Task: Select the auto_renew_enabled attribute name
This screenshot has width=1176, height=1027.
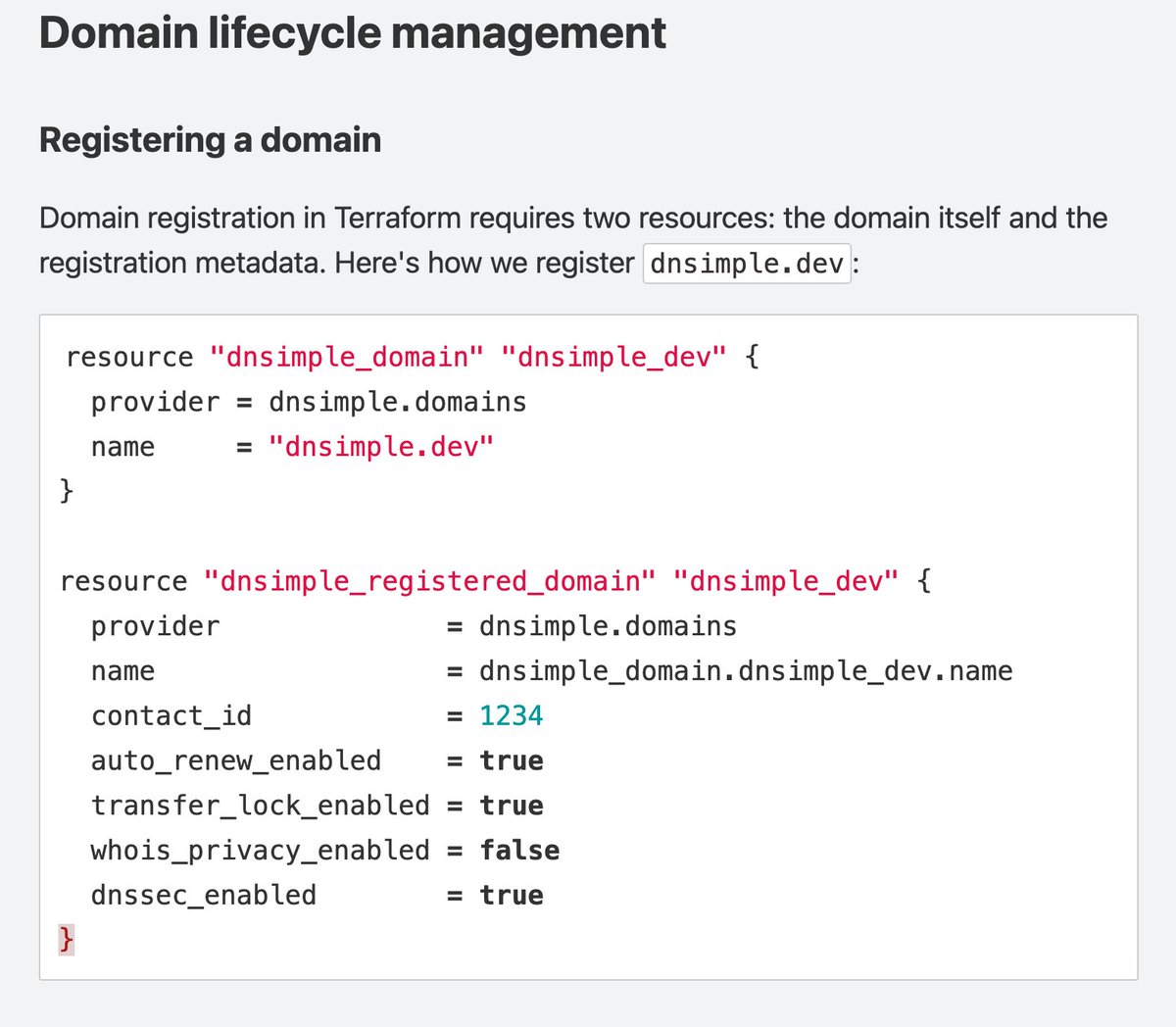Action: (x=235, y=760)
